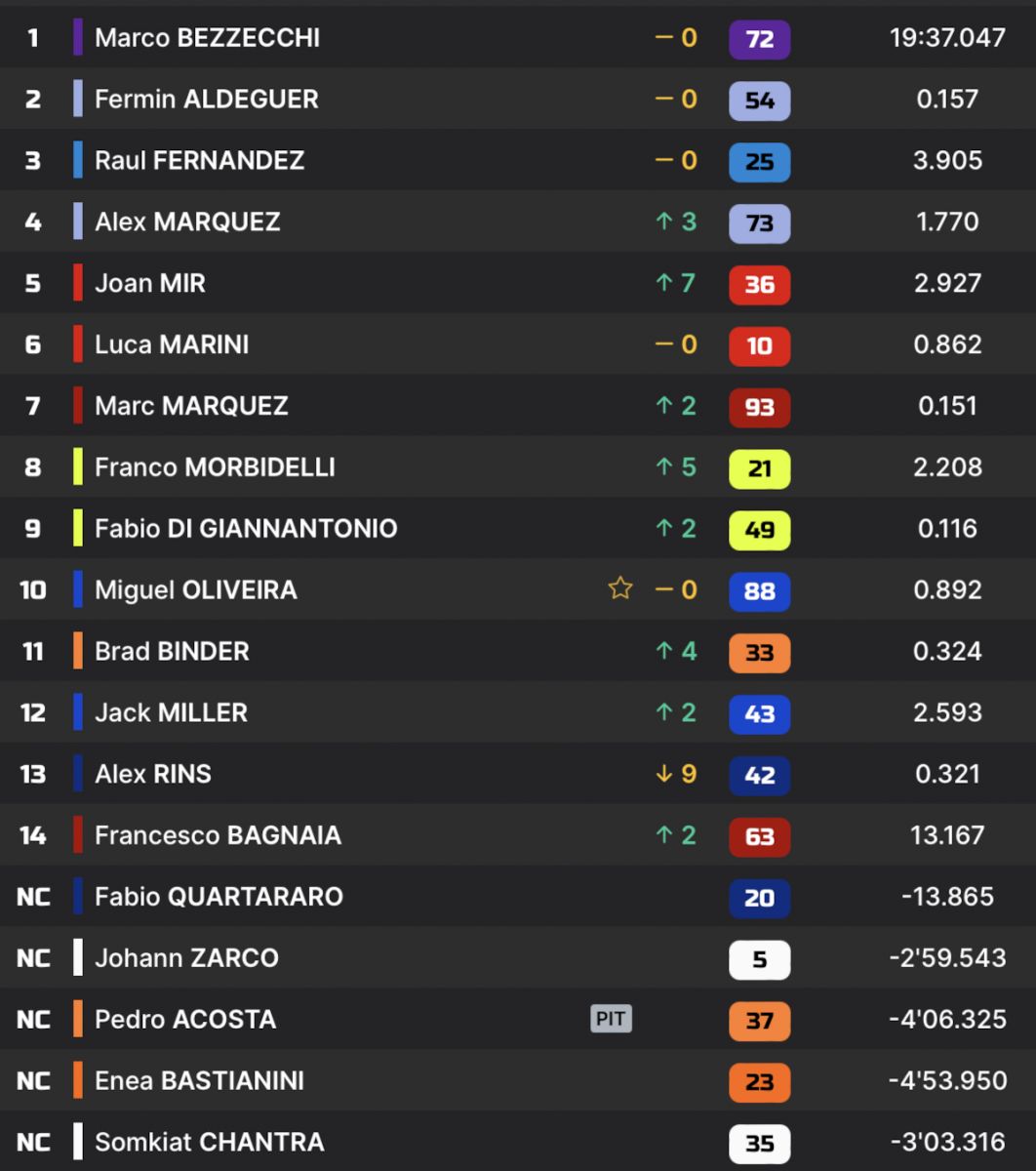This screenshot has width=1036, height=1171.
Task: Click the purple team color bar beside Bezzecchi
Action: point(78,38)
